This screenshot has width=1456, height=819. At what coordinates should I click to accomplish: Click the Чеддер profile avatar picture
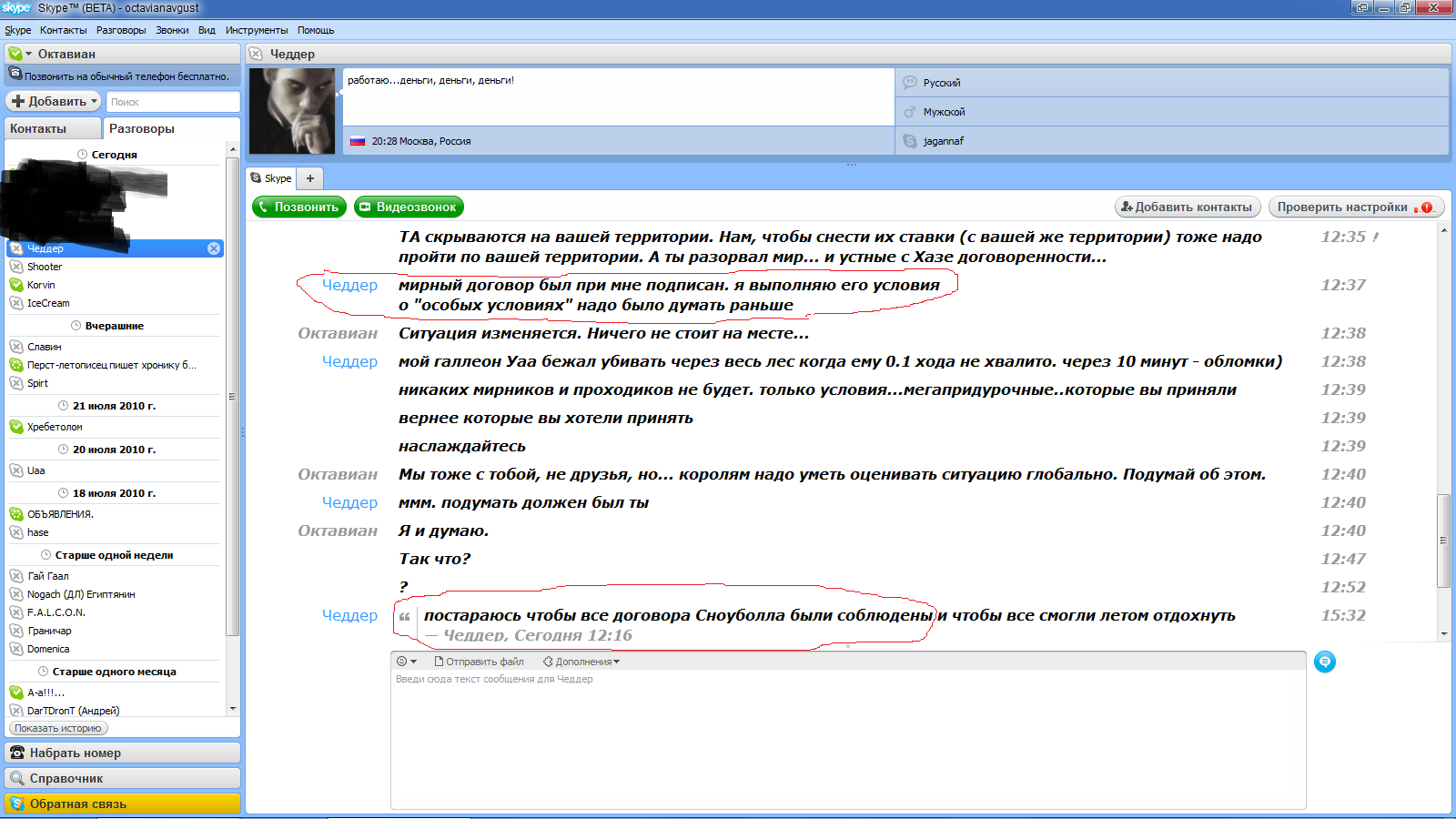pyautogui.click(x=292, y=111)
